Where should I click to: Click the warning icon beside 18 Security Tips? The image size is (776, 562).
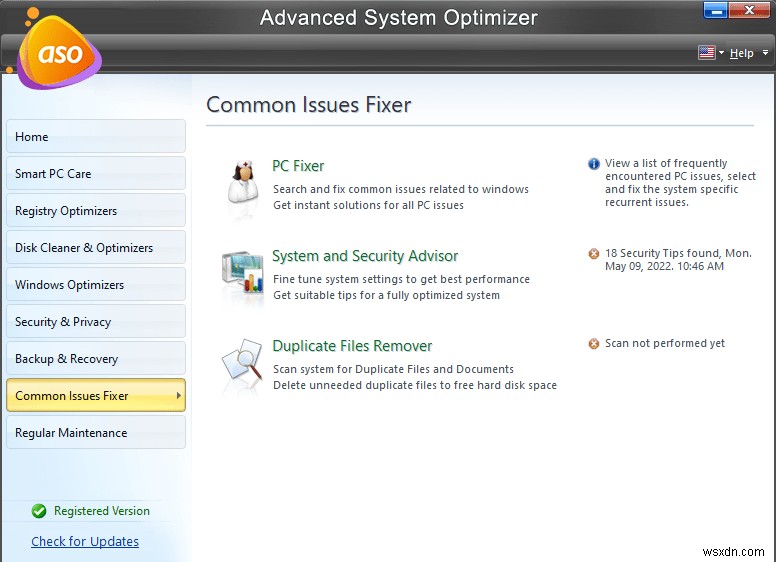pyautogui.click(x=593, y=254)
